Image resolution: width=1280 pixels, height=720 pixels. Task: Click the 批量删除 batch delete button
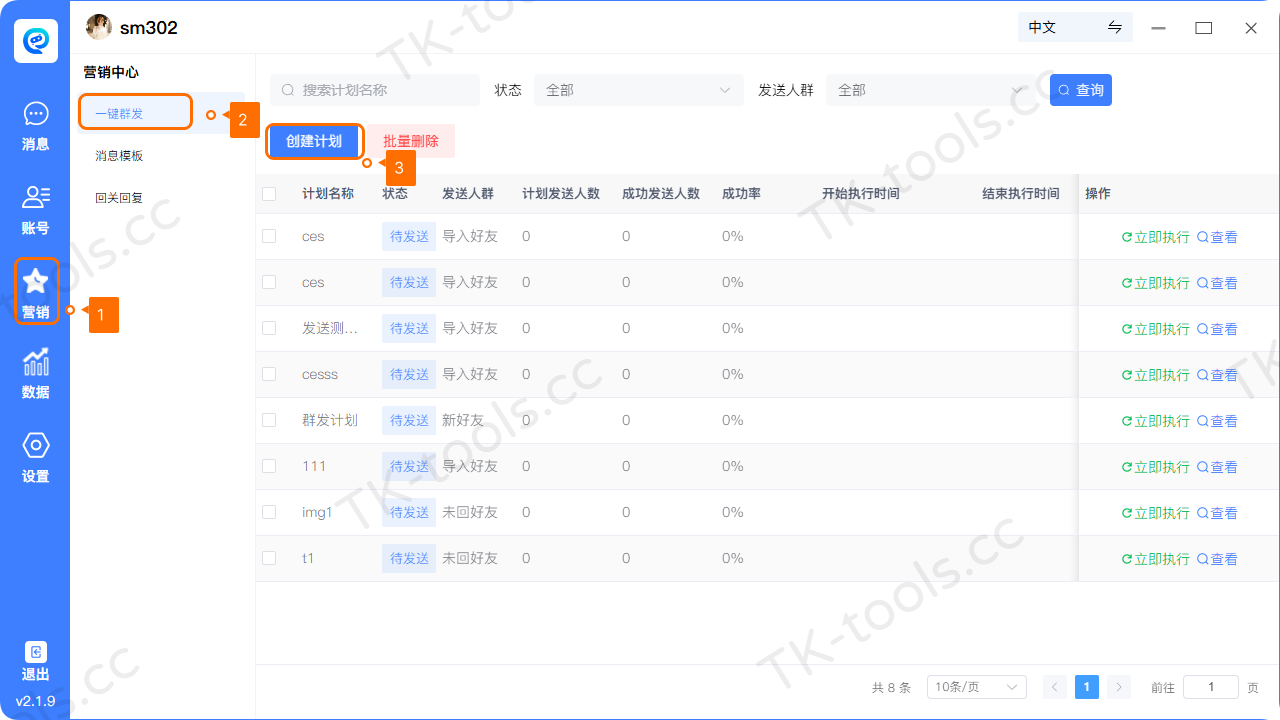click(x=411, y=141)
